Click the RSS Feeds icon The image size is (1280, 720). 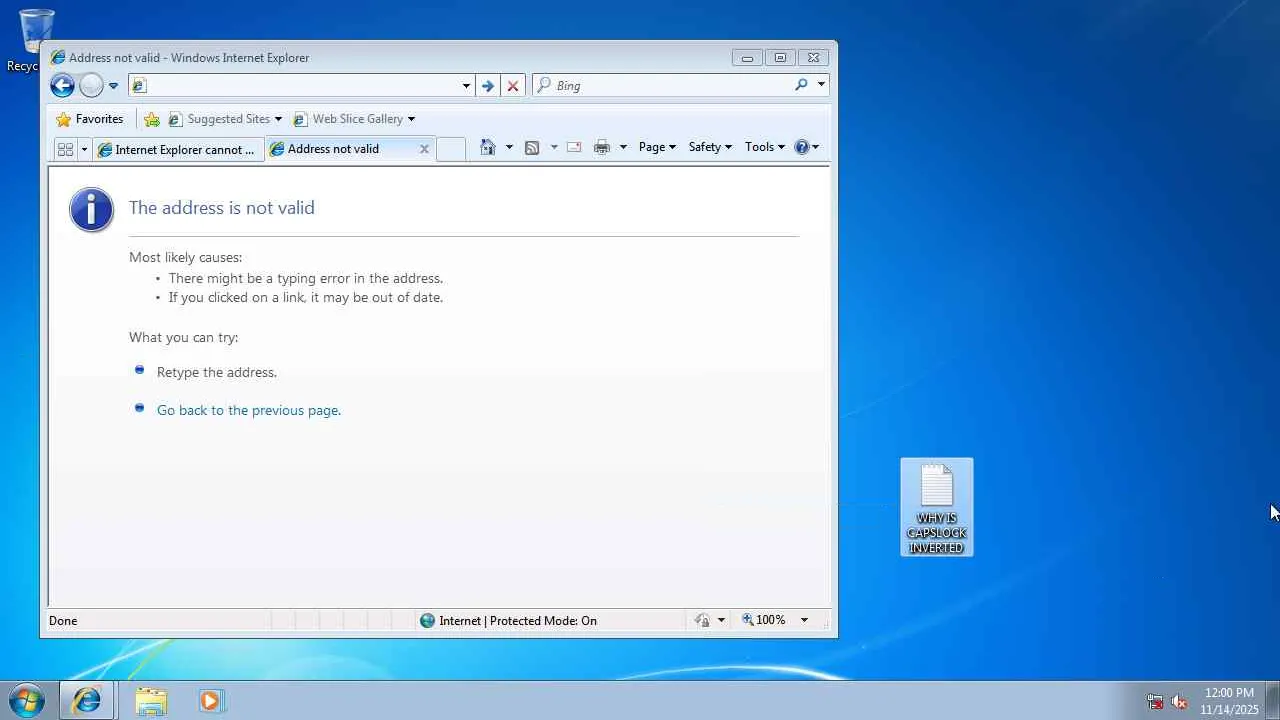pos(532,147)
